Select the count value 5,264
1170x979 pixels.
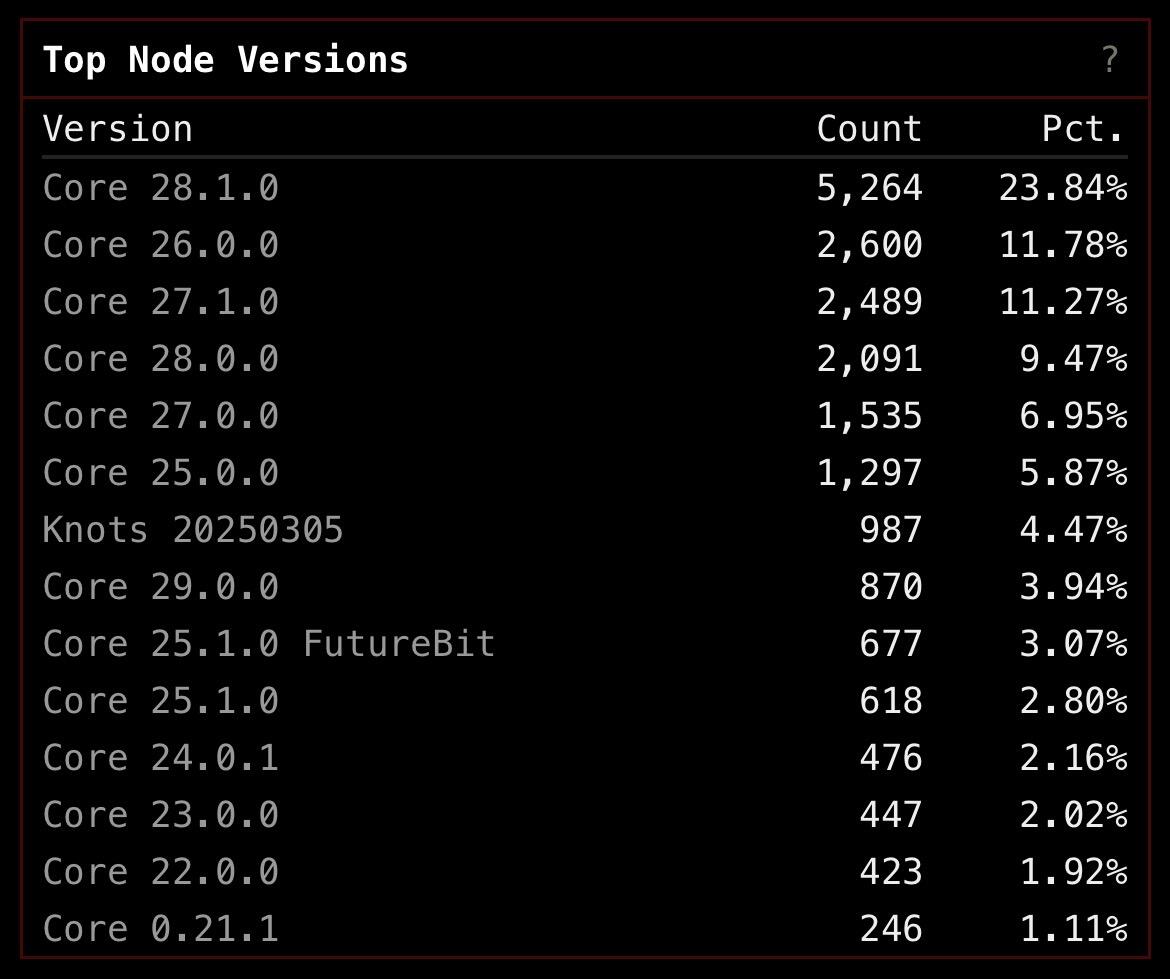click(x=869, y=187)
